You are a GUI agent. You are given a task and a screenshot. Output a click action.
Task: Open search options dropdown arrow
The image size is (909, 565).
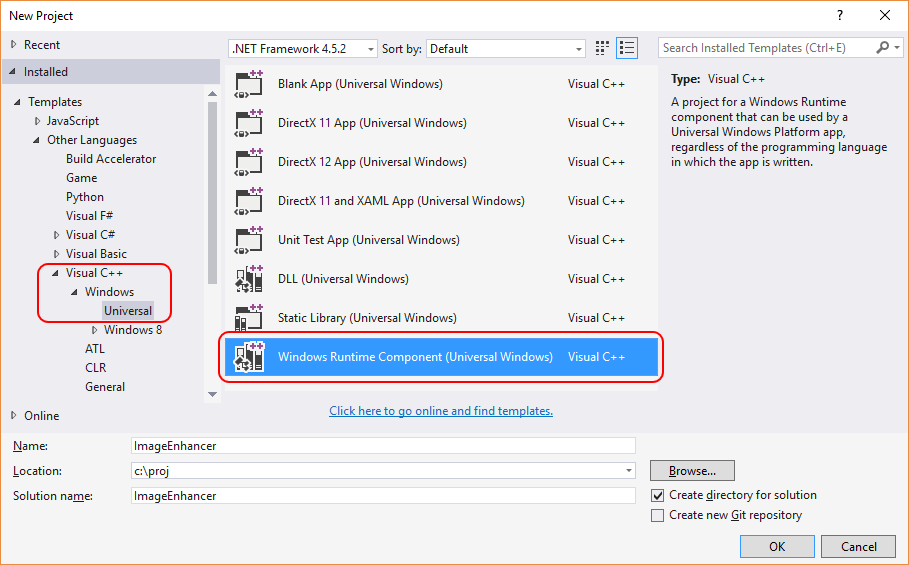[x=897, y=48]
